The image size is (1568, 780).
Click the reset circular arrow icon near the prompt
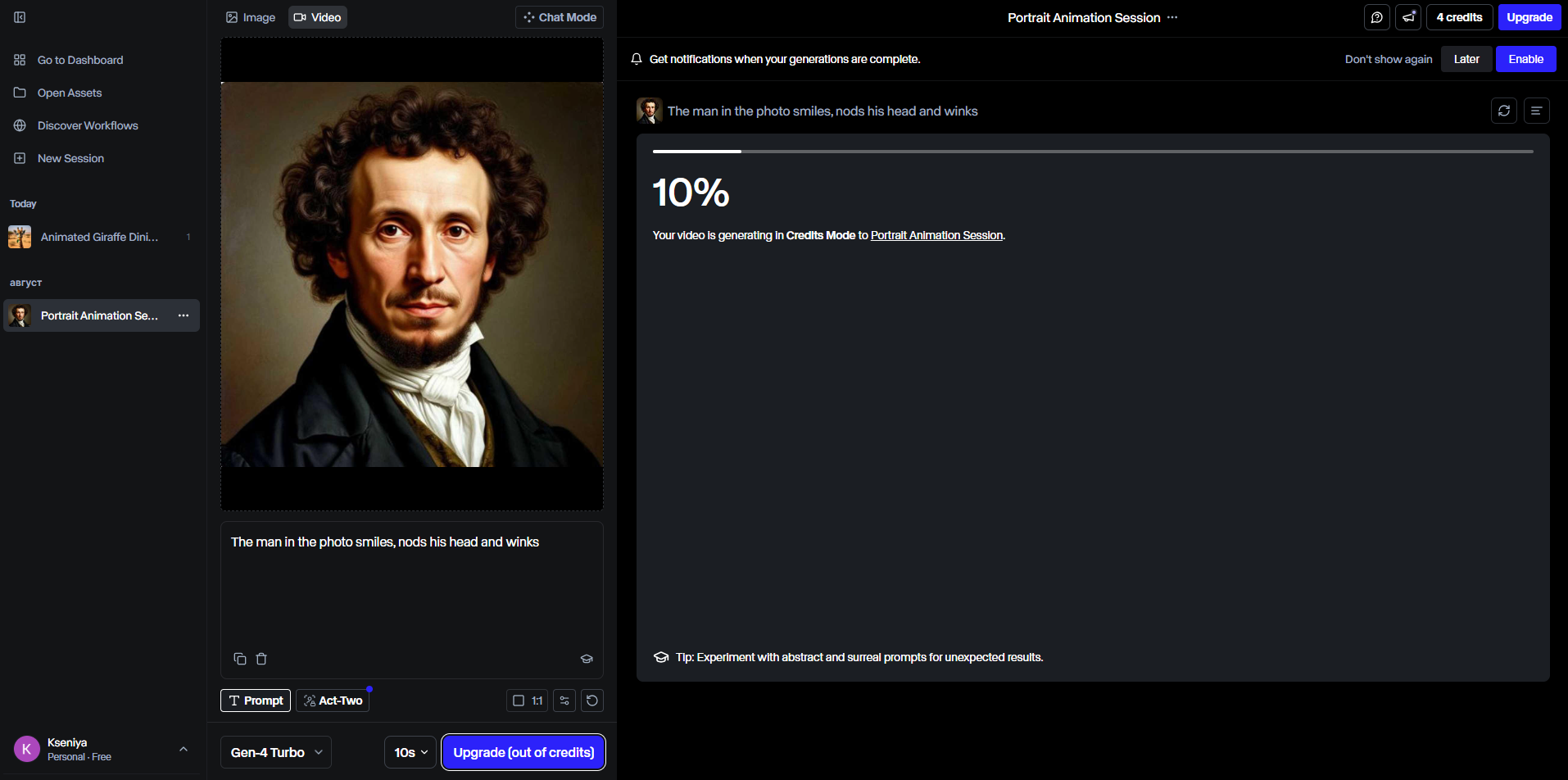pyautogui.click(x=592, y=701)
